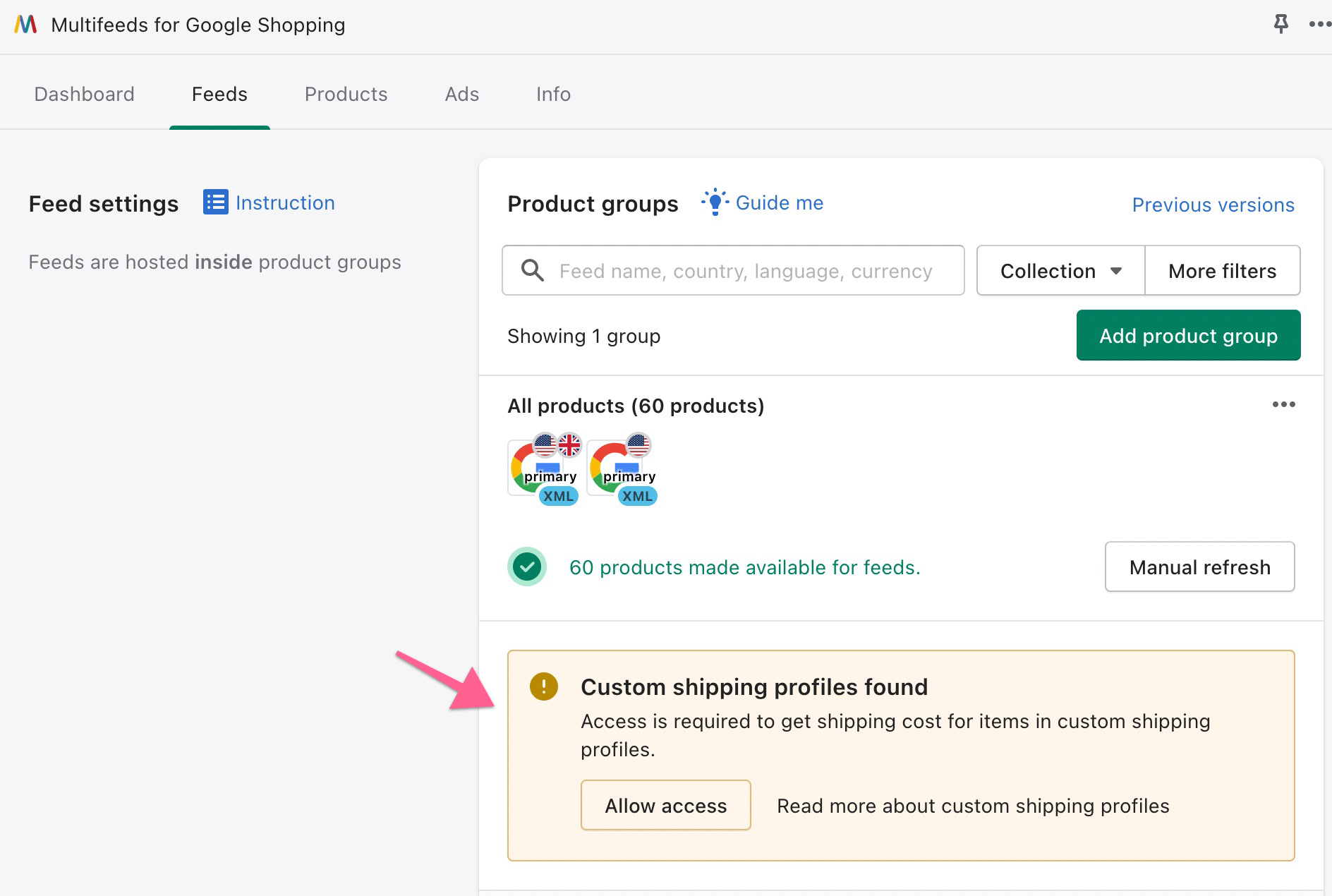Click "Multifeeds for Google Shopping" title
The image size is (1332, 896).
pyautogui.click(x=198, y=25)
